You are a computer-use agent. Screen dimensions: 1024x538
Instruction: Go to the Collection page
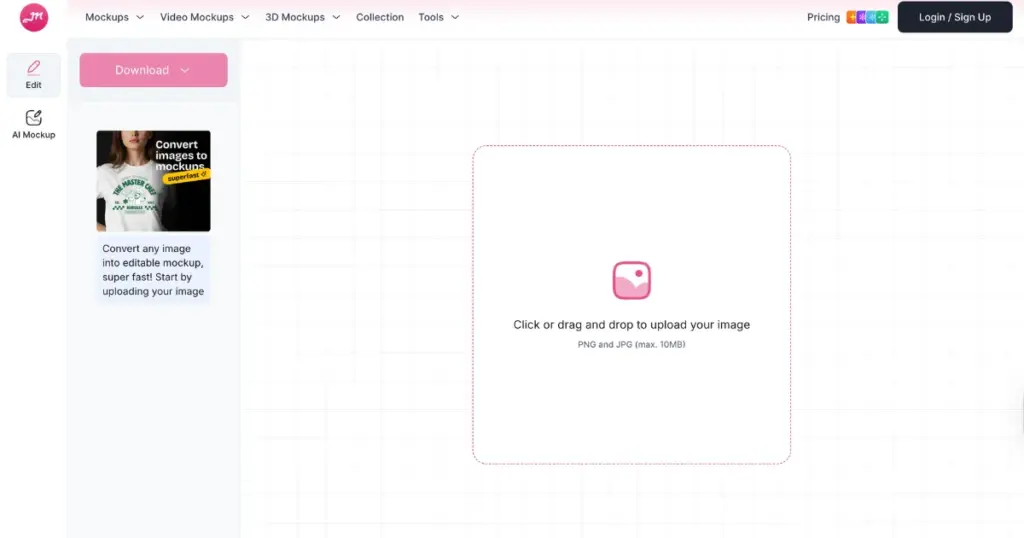tap(380, 17)
